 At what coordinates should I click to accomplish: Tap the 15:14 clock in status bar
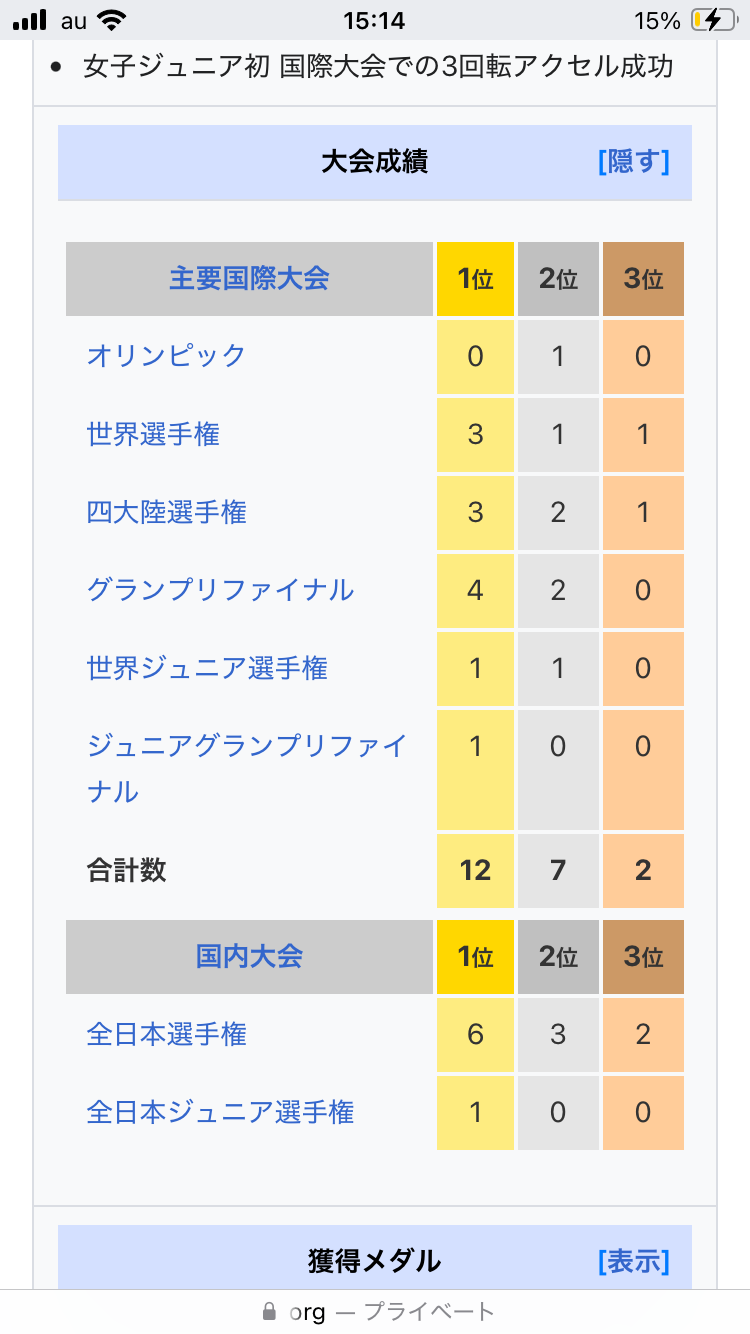point(373,20)
